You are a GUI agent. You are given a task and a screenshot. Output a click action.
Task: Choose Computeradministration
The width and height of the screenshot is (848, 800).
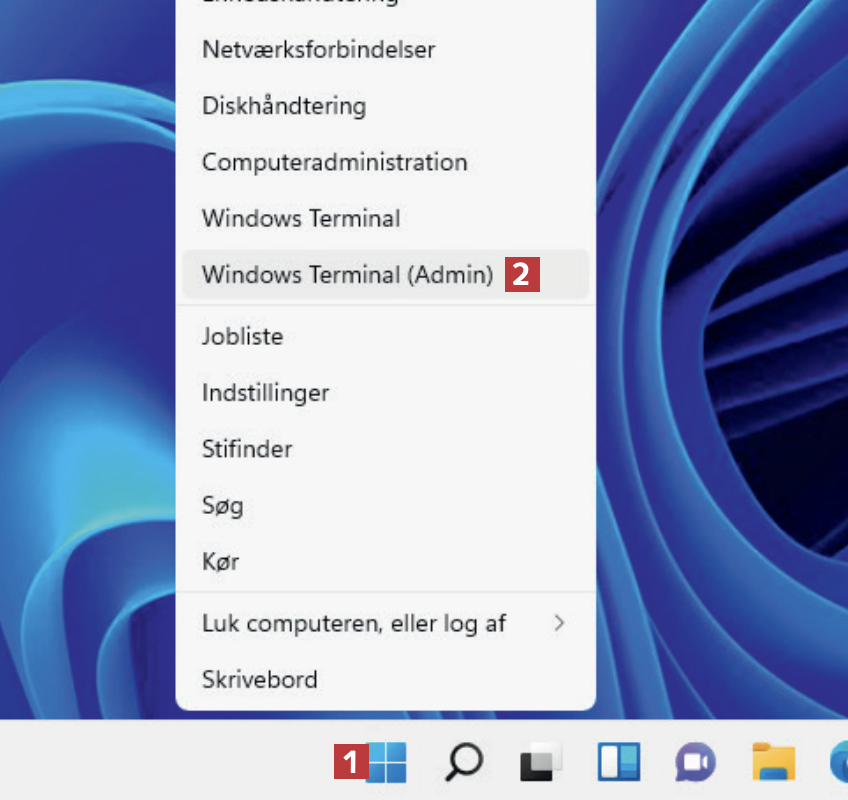click(334, 162)
